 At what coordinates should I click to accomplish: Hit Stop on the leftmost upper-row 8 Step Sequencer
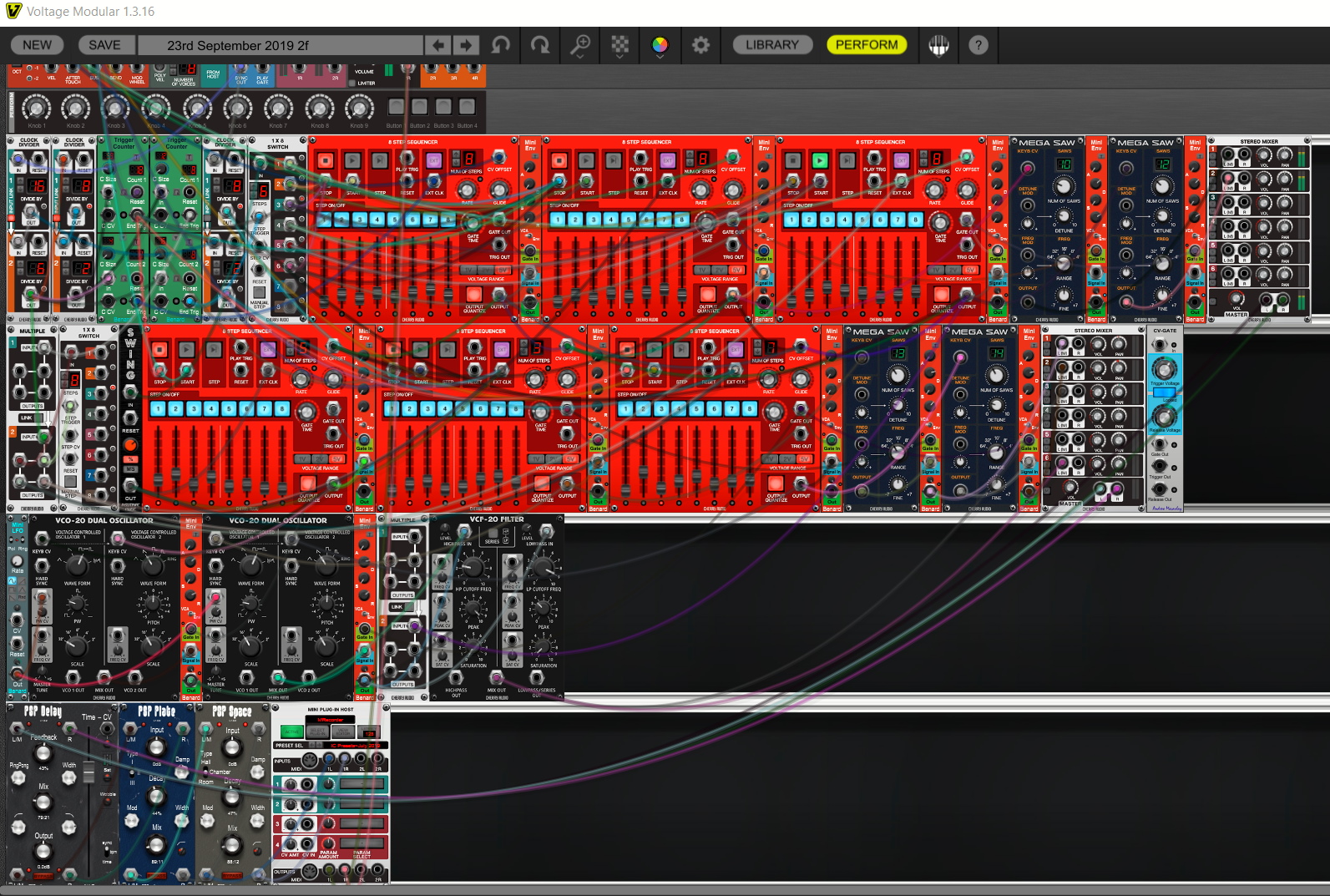[x=326, y=160]
